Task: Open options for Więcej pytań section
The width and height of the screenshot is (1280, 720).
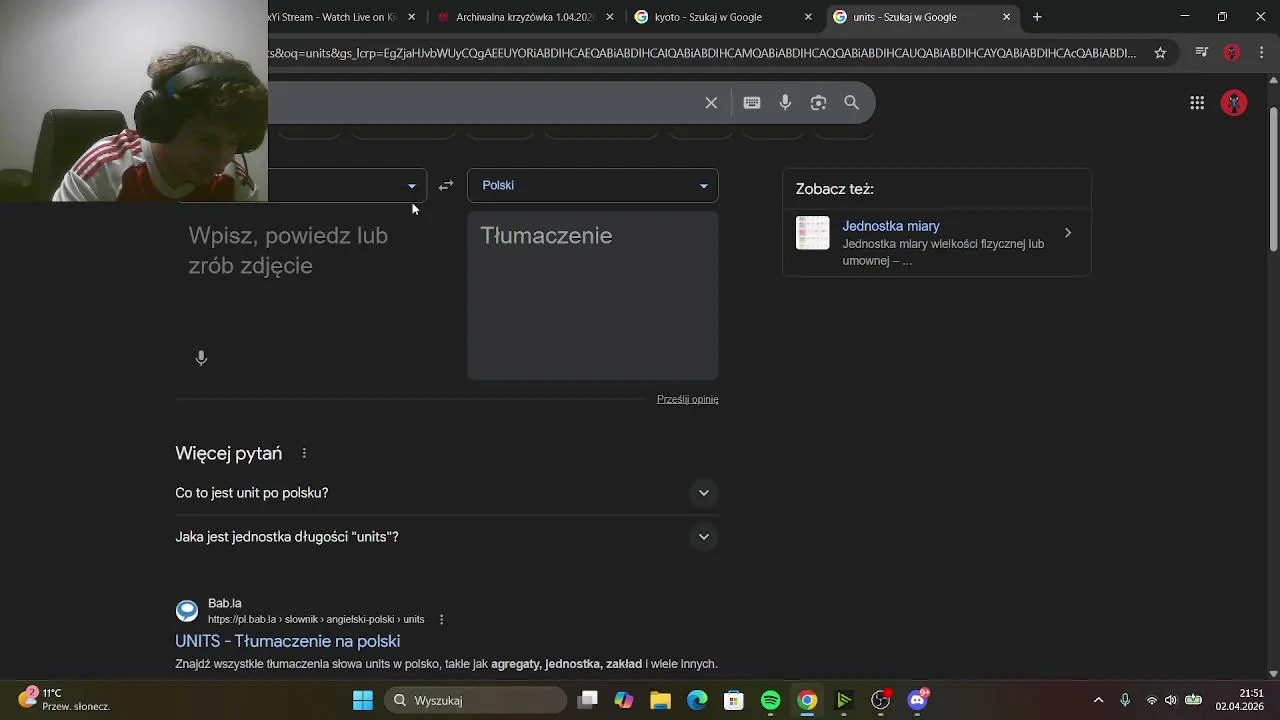Action: click(x=304, y=453)
